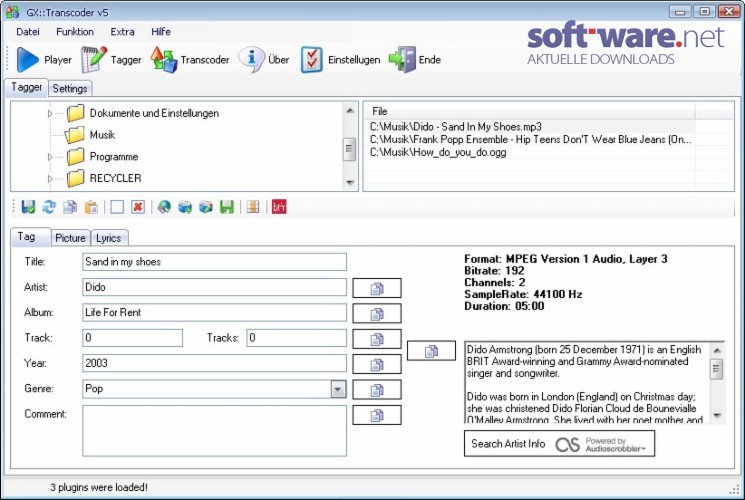Viewport: 745px width, 500px height.
Task: Switch to the Settings tab
Action: (70, 88)
